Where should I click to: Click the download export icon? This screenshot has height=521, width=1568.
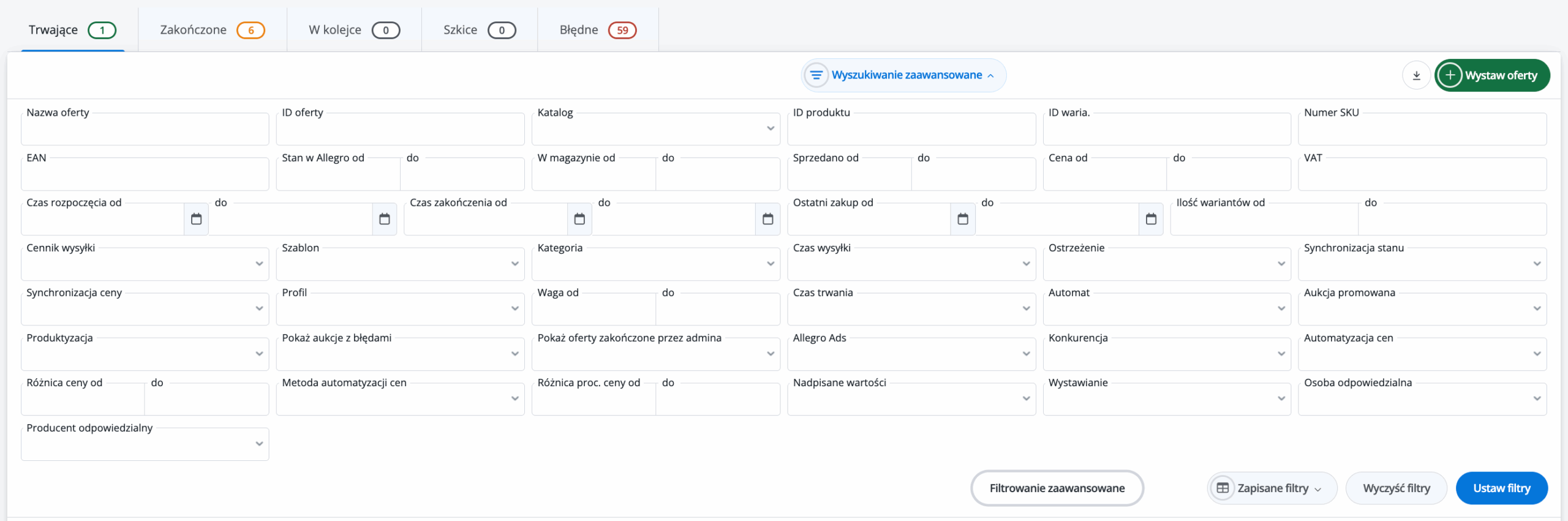(x=1416, y=75)
